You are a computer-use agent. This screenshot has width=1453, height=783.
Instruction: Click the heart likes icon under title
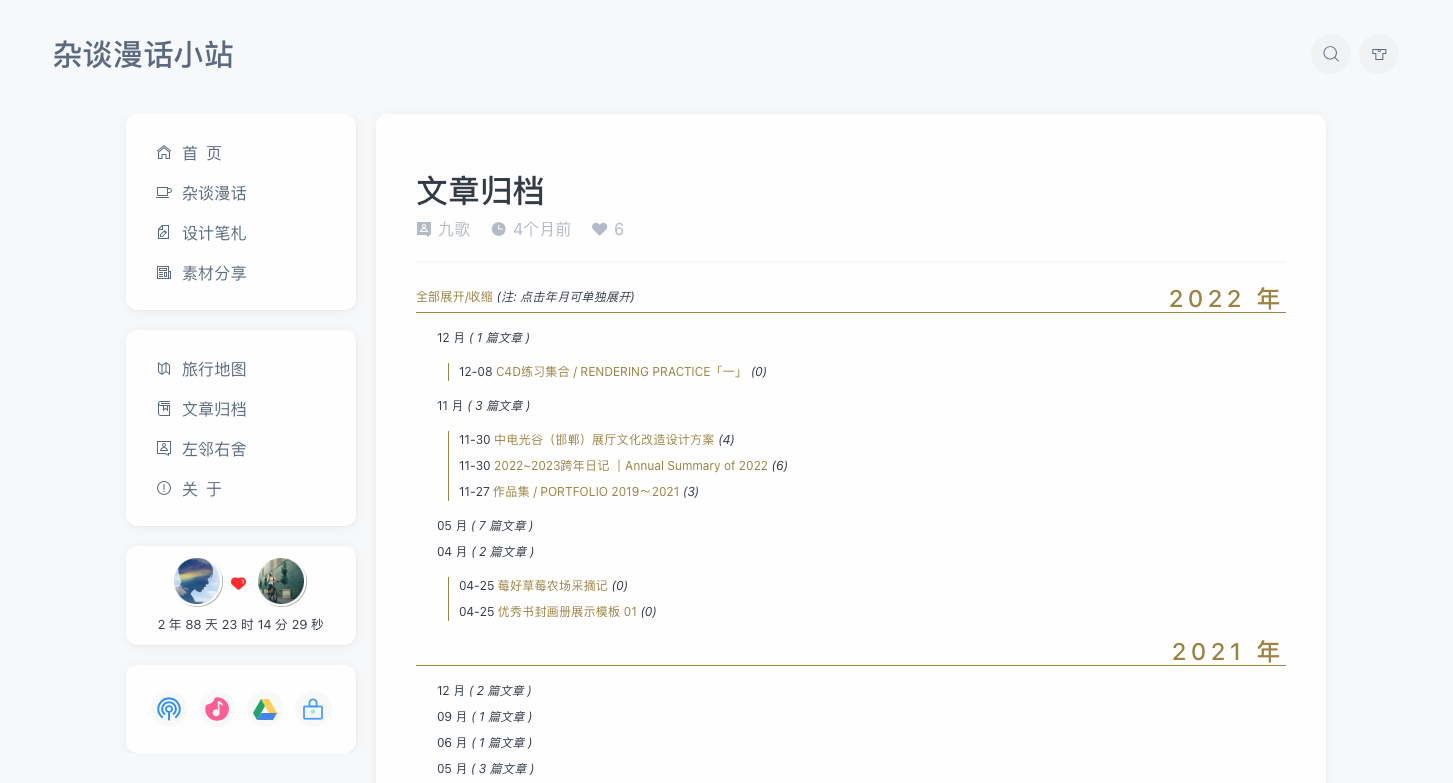tap(600, 229)
